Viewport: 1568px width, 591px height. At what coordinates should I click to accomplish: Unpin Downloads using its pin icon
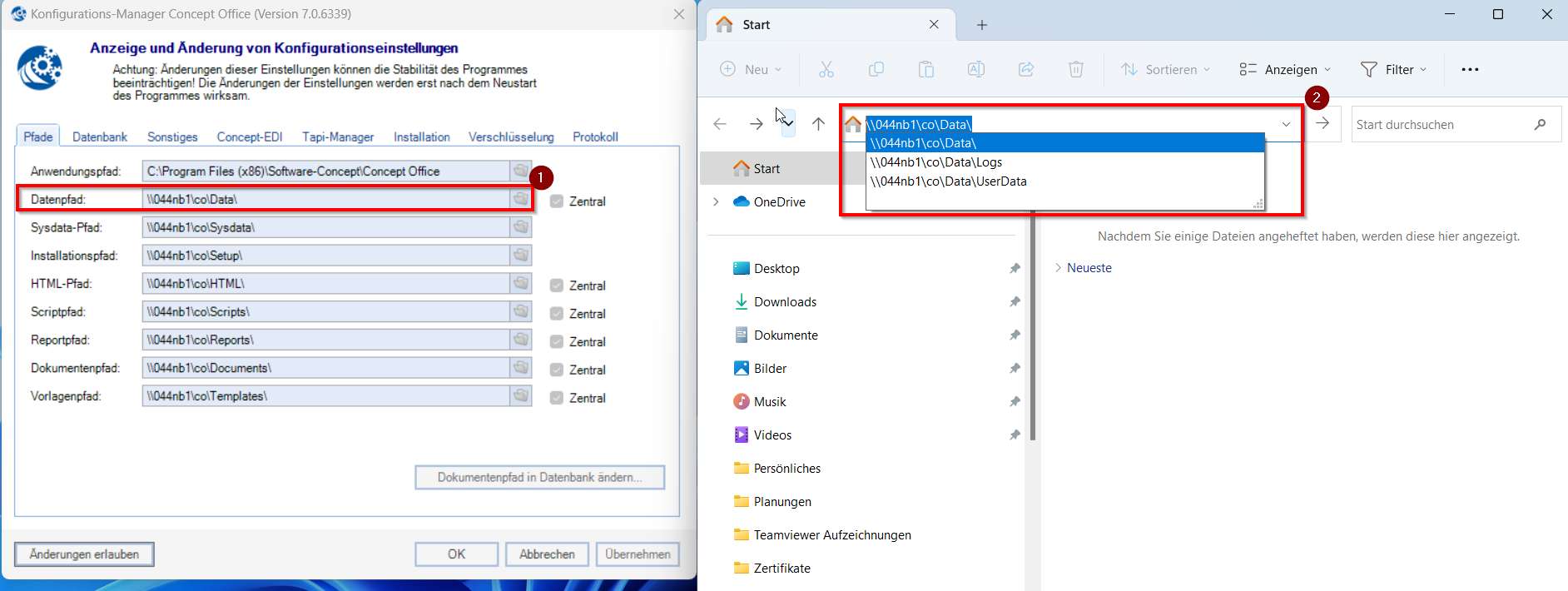[x=1015, y=301]
